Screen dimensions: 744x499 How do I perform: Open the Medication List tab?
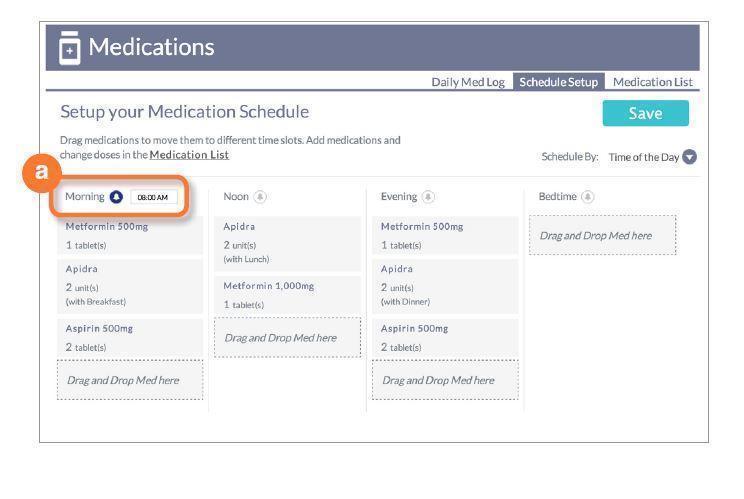[653, 82]
